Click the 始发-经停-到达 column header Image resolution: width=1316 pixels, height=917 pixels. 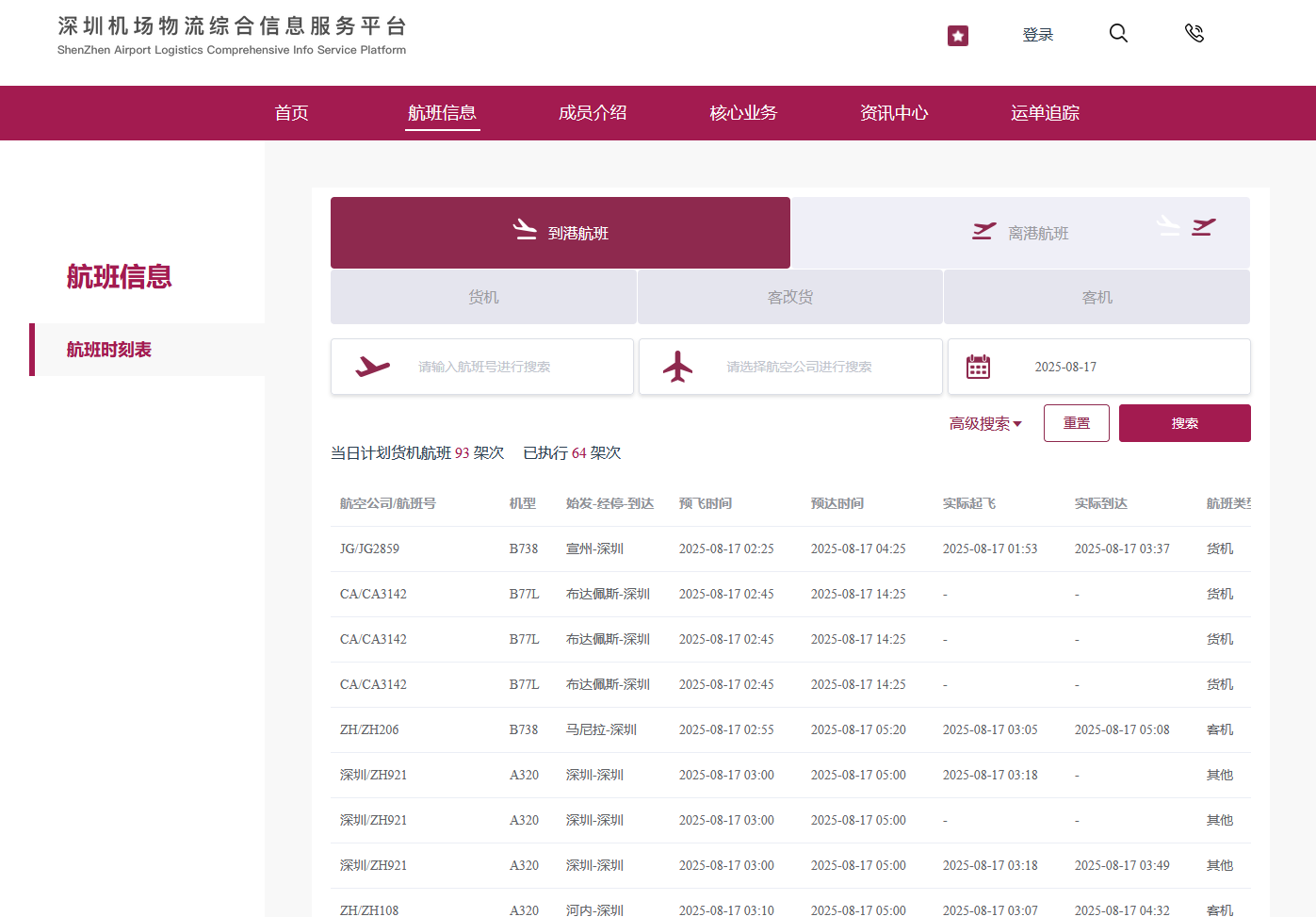[610, 504]
